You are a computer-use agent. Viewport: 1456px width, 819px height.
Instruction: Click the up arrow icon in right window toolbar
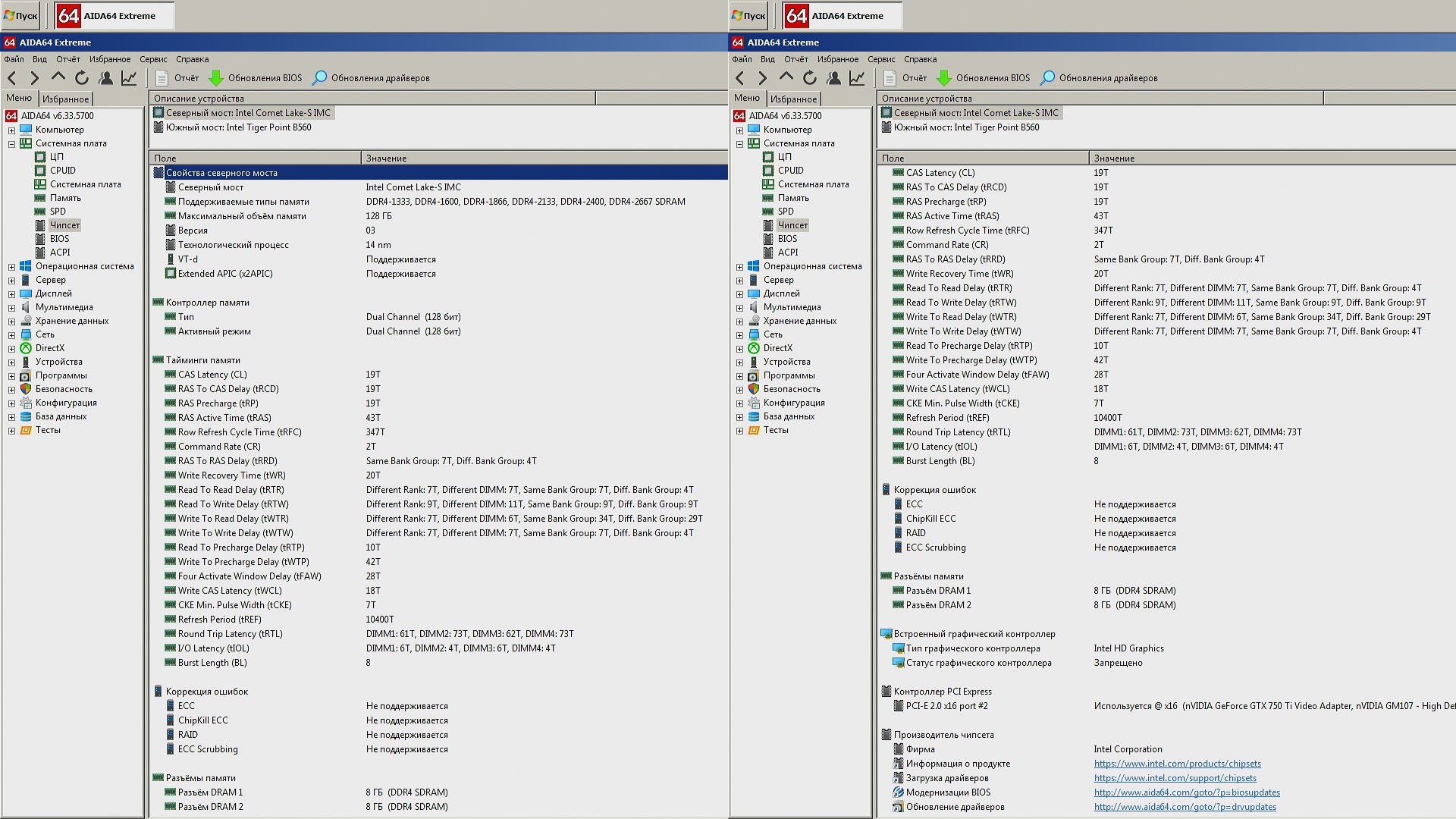(x=786, y=78)
